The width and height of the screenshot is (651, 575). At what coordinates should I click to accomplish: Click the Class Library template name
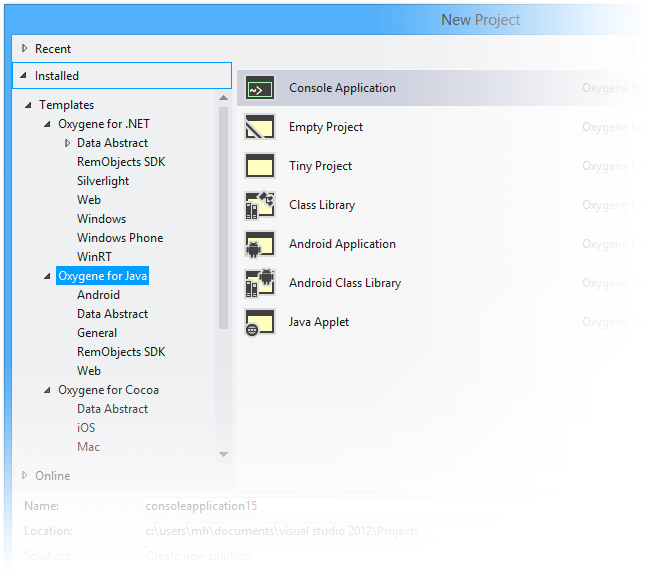pos(322,205)
